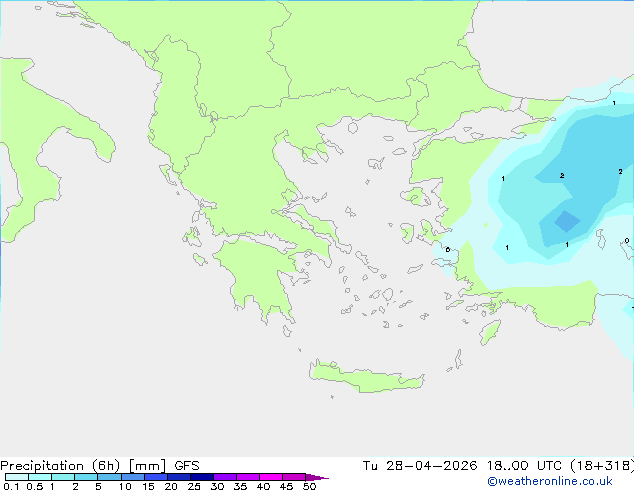The width and height of the screenshot is (634, 490).
Task: Select the 10–15 mm blue legend swatch
Action: point(133,477)
